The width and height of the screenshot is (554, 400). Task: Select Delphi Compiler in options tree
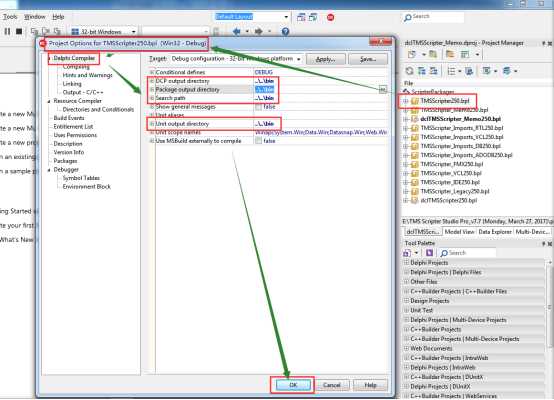click(x=74, y=58)
